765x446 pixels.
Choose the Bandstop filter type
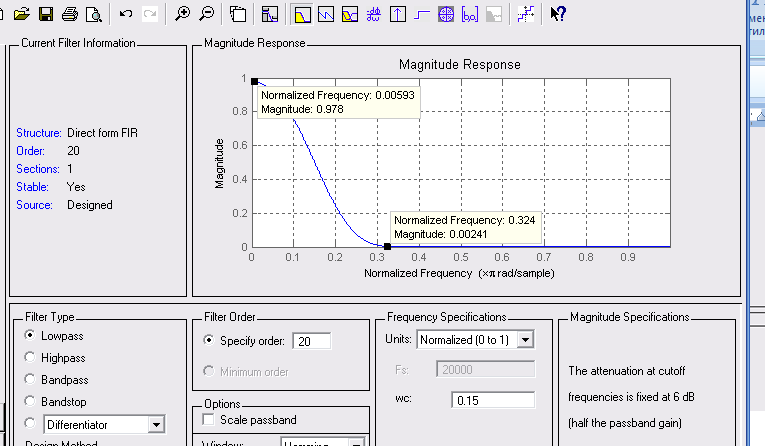coord(30,401)
